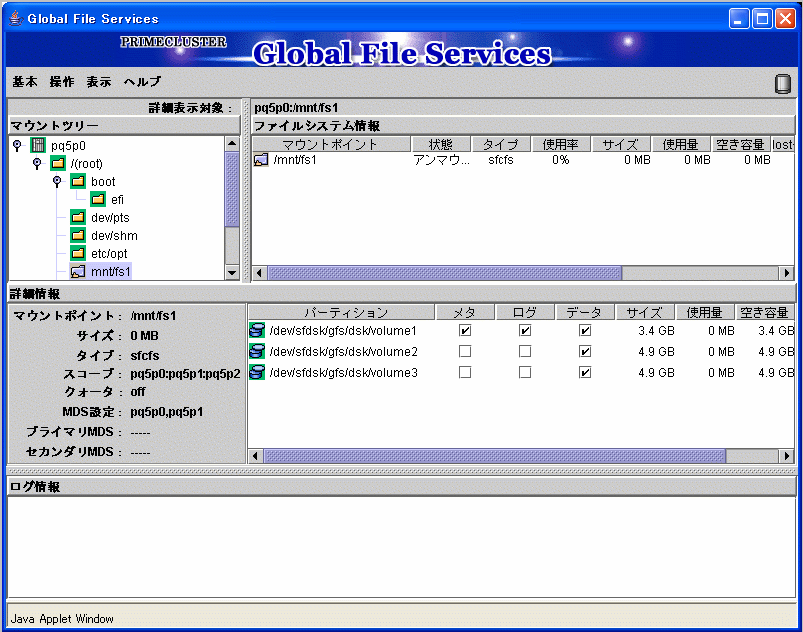Click the volume2 partition disk icon

[257, 351]
